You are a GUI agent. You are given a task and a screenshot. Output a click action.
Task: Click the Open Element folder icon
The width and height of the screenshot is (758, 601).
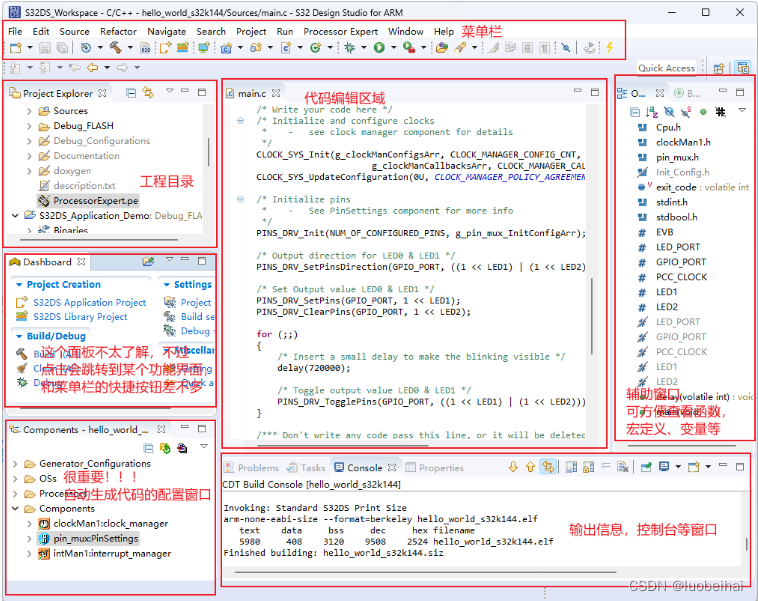441,47
